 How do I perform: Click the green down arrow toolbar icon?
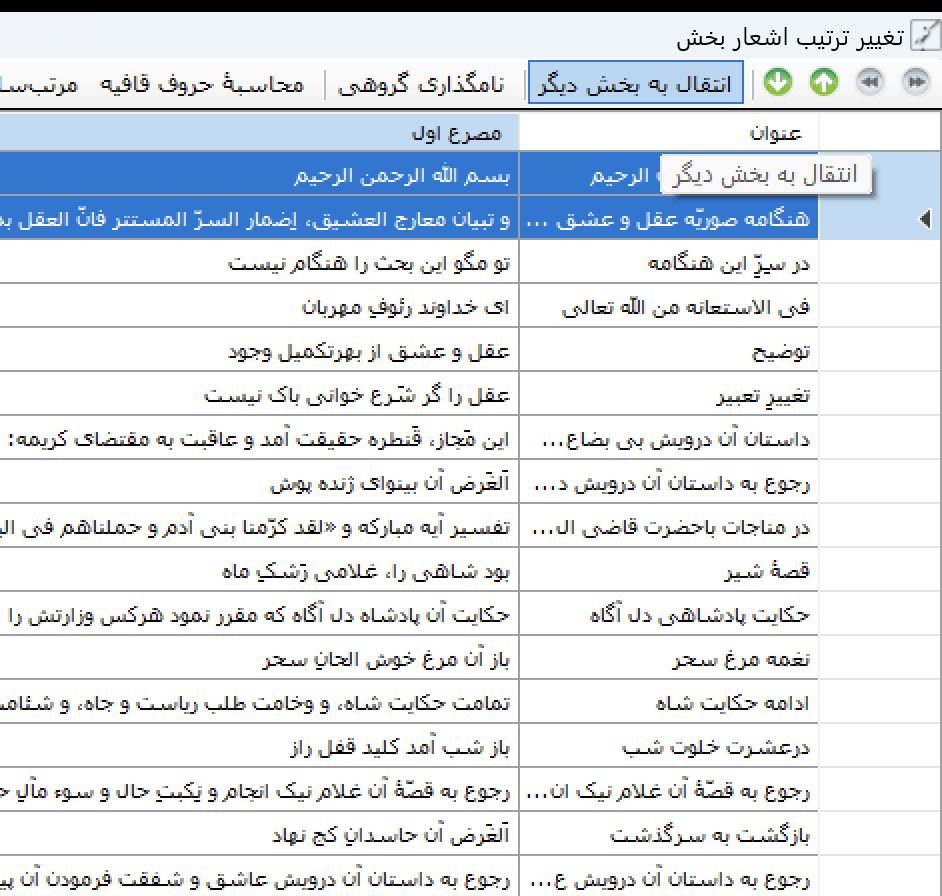click(x=777, y=83)
